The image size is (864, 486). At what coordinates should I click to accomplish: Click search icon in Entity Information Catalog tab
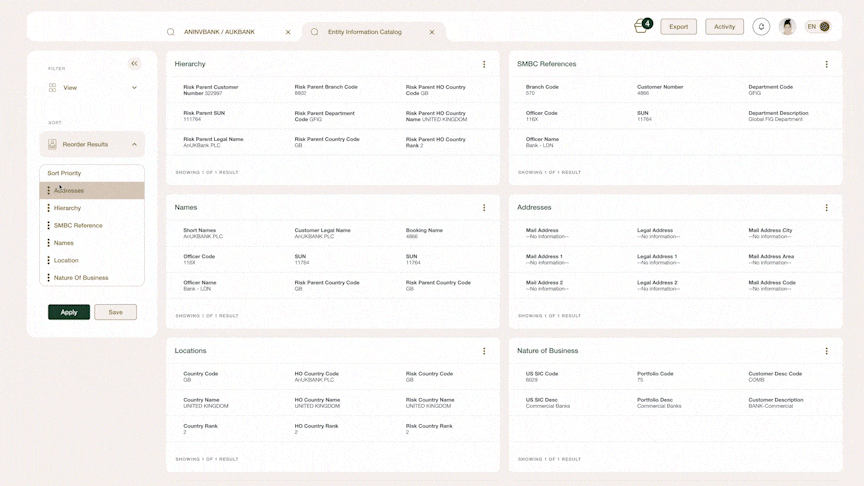tap(315, 32)
